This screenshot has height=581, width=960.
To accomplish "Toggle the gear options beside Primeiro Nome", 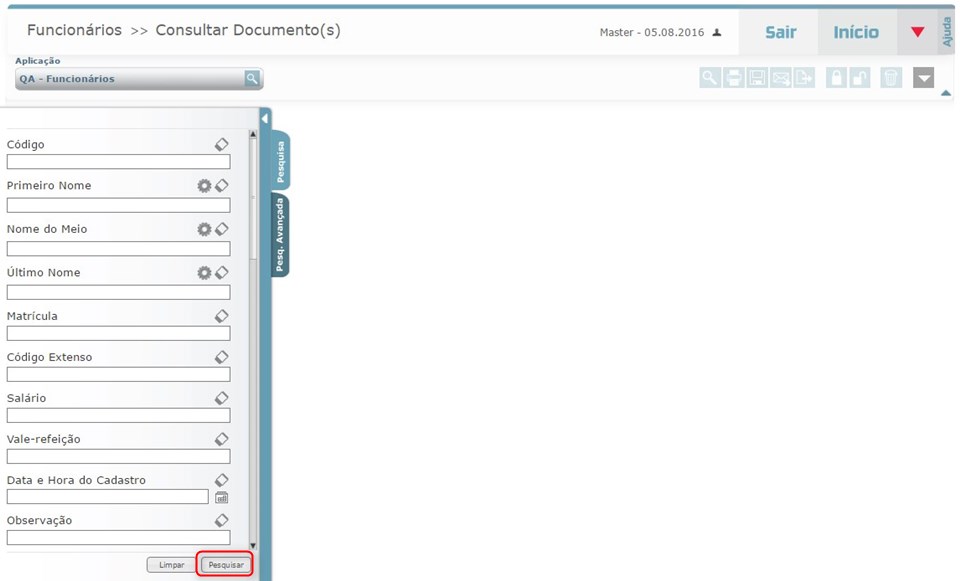I will [x=204, y=185].
